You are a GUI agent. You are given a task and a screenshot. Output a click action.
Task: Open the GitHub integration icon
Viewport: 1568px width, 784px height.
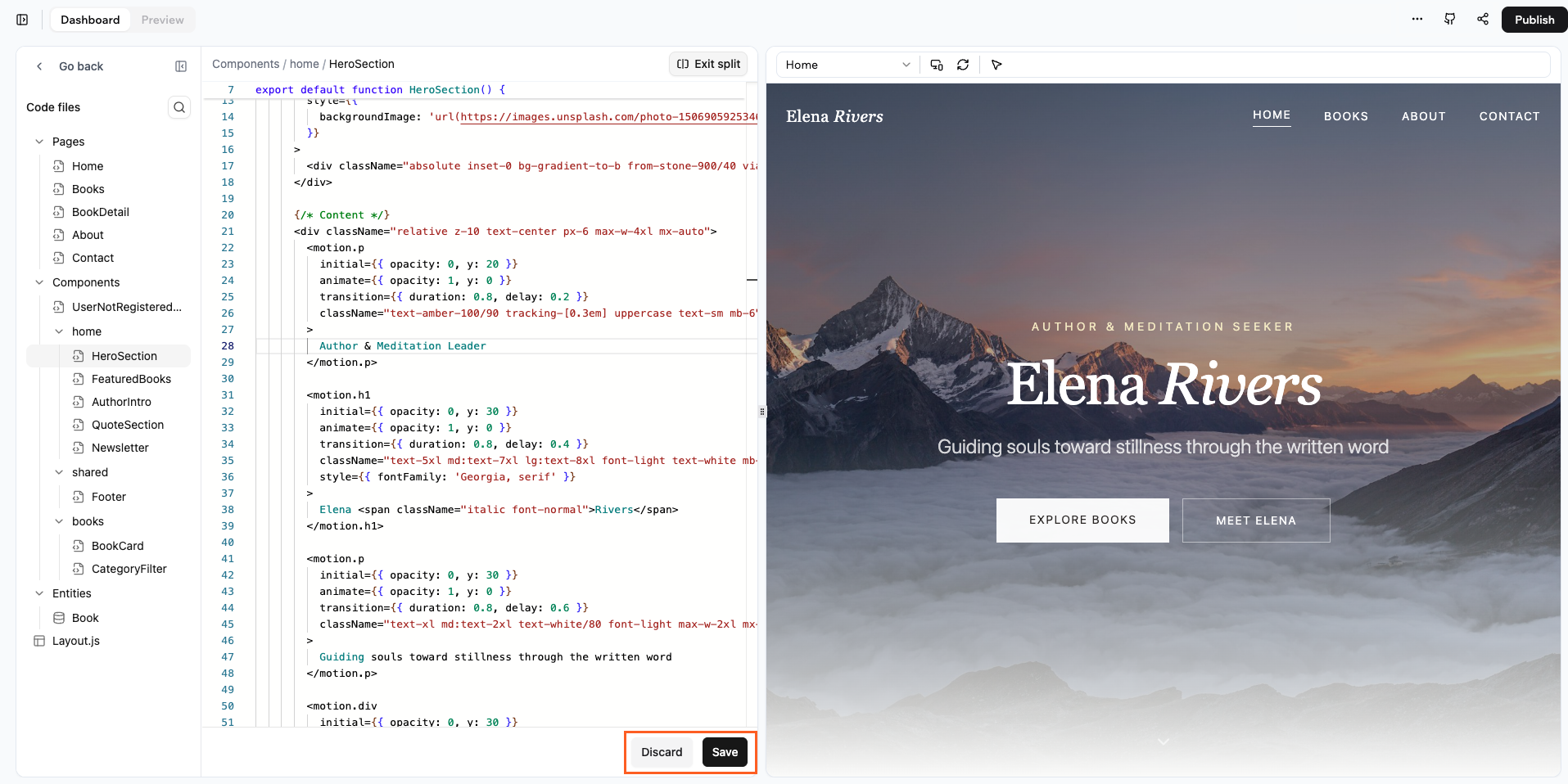(x=1449, y=19)
